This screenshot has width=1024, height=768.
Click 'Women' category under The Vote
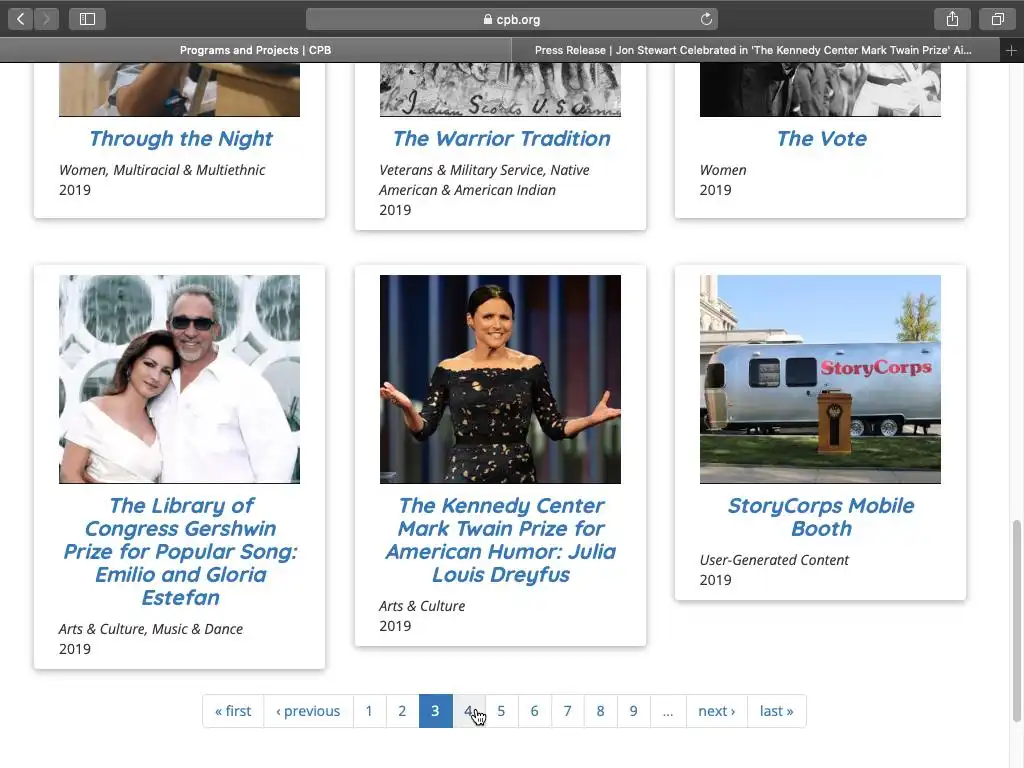coord(723,170)
